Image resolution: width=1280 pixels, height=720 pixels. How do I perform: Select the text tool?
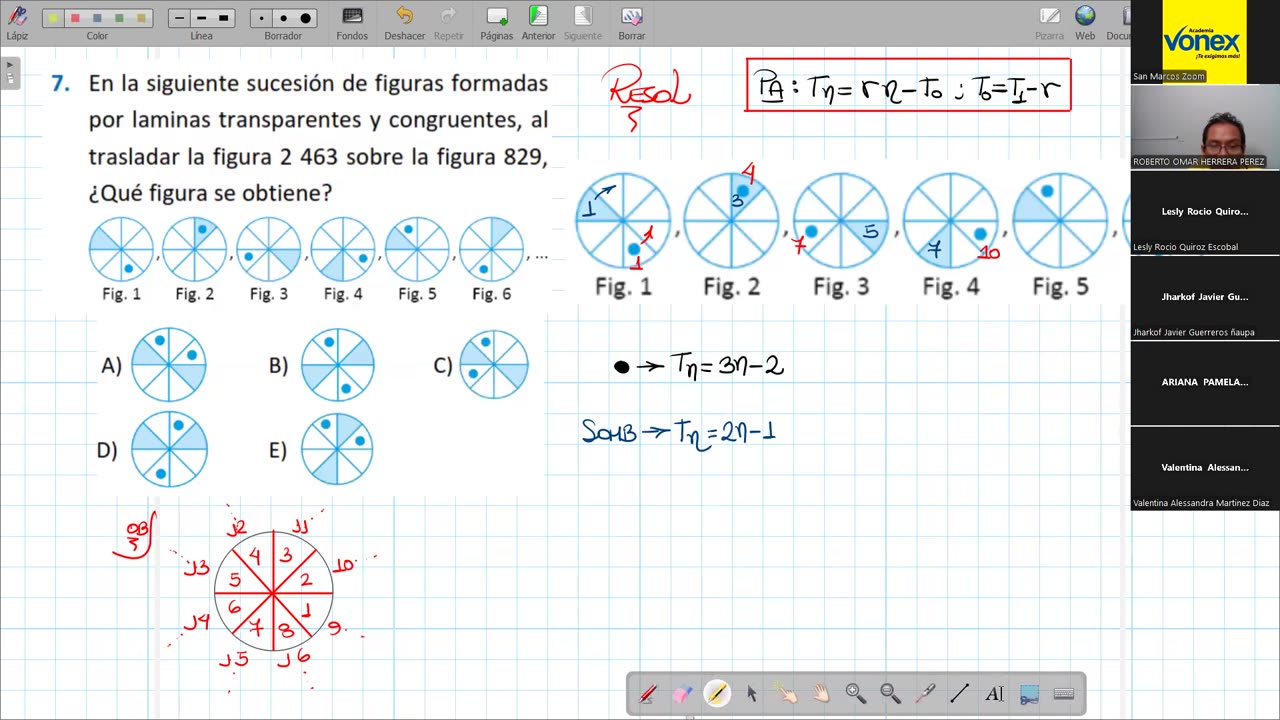point(994,693)
